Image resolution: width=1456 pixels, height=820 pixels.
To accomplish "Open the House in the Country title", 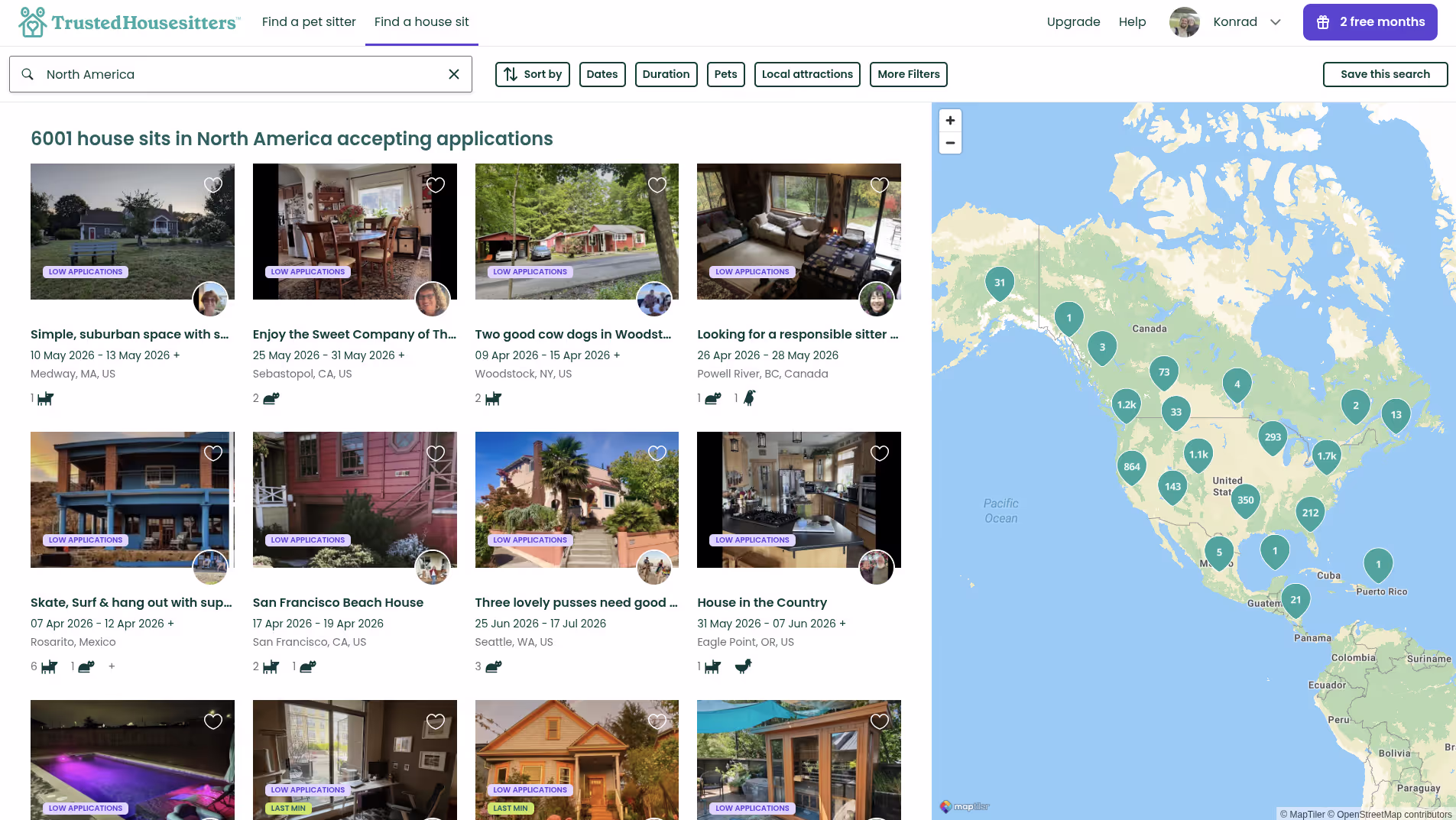I will pos(762,603).
